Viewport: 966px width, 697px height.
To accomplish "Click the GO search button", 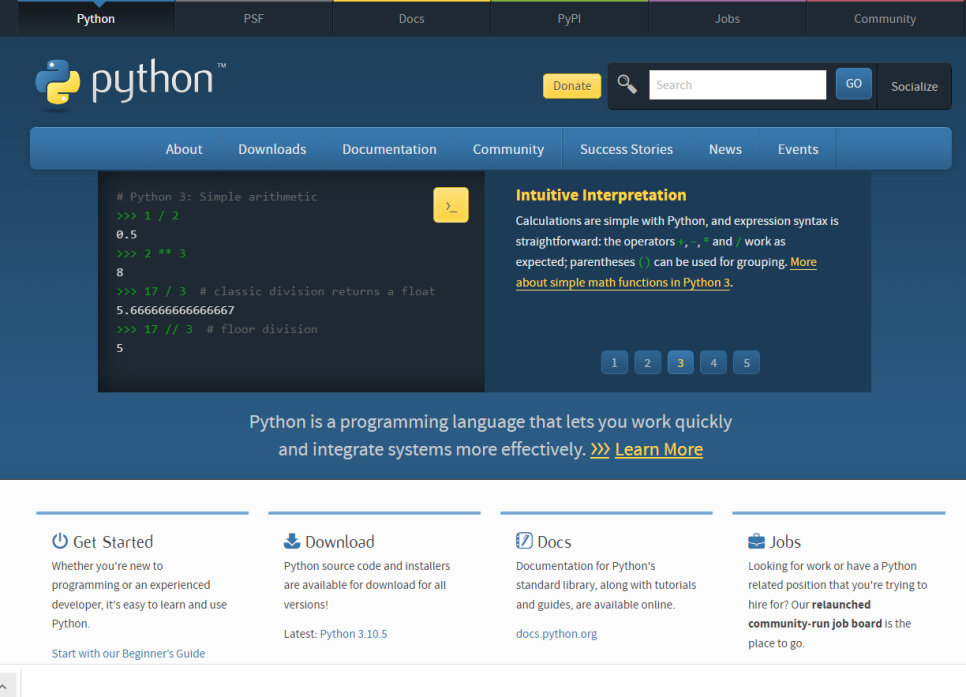I will tap(853, 83).
